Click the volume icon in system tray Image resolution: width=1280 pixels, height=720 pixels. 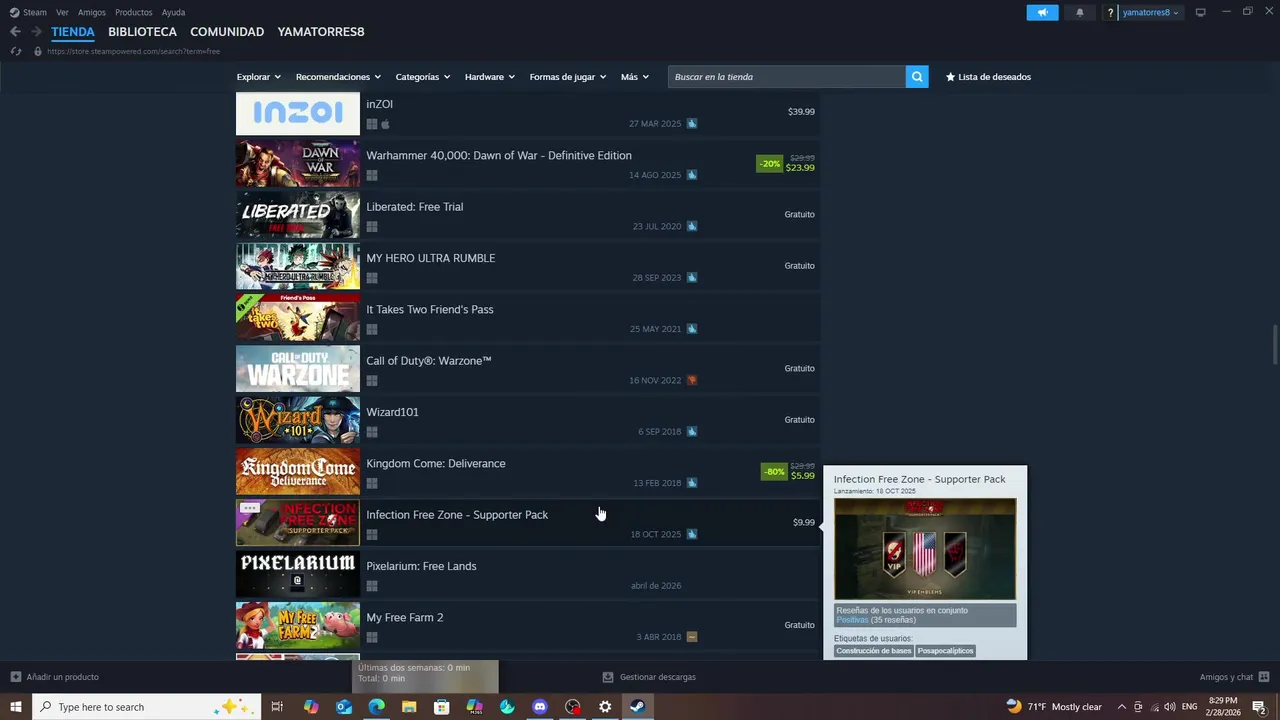coord(1169,707)
